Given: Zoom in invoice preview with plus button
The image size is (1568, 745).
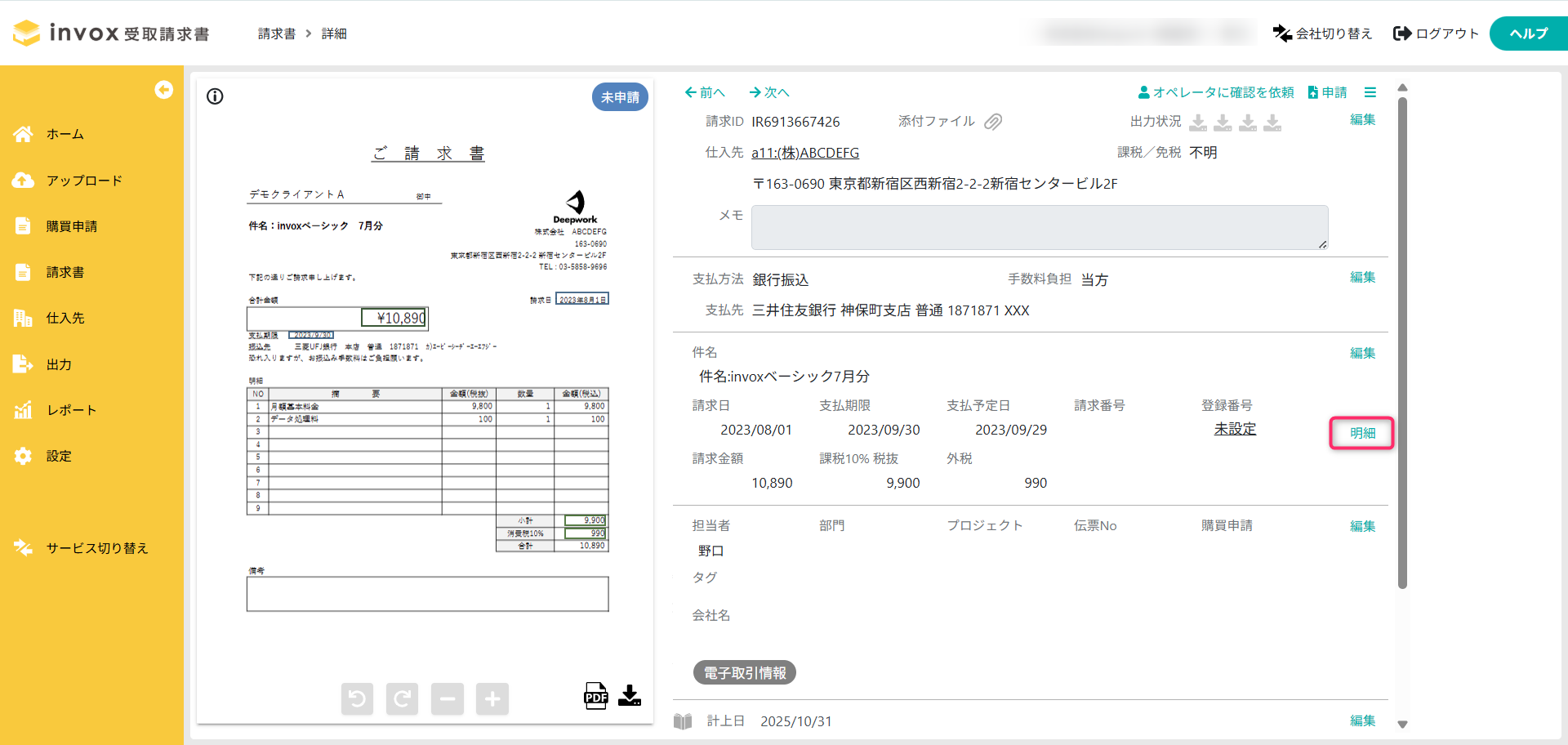Looking at the screenshot, I should point(492,698).
